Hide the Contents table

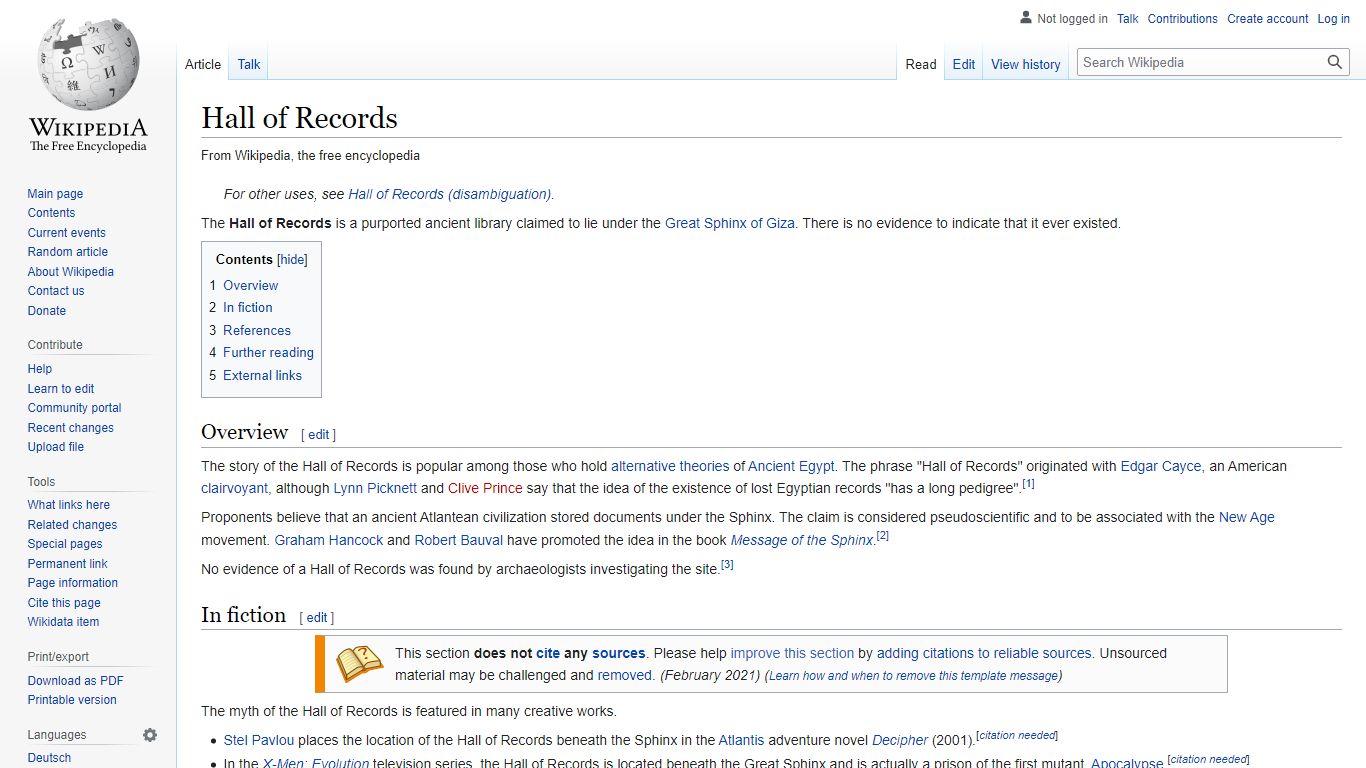(x=292, y=259)
